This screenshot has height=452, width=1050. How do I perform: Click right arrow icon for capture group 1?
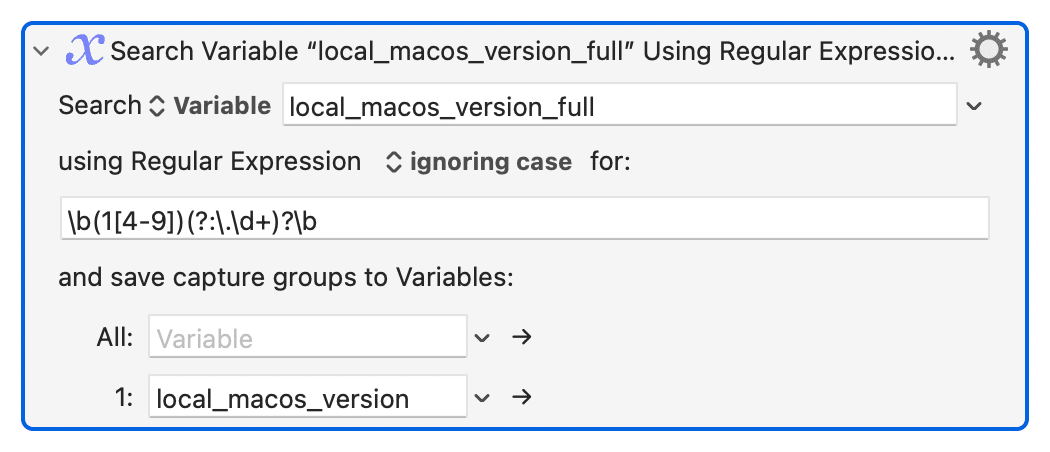tap(522, 397)
